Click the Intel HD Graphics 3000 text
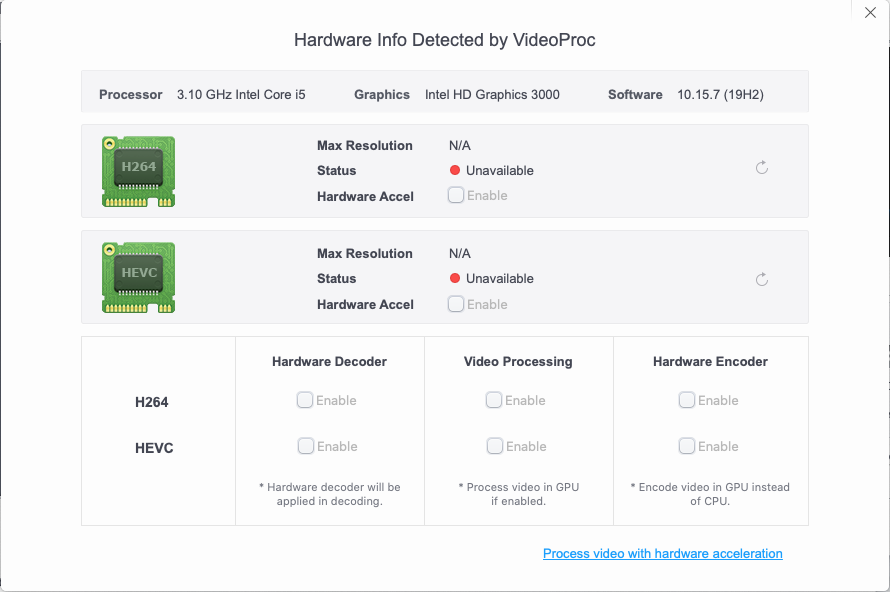Viewport: 890px width, 592px height. (492, 95)
